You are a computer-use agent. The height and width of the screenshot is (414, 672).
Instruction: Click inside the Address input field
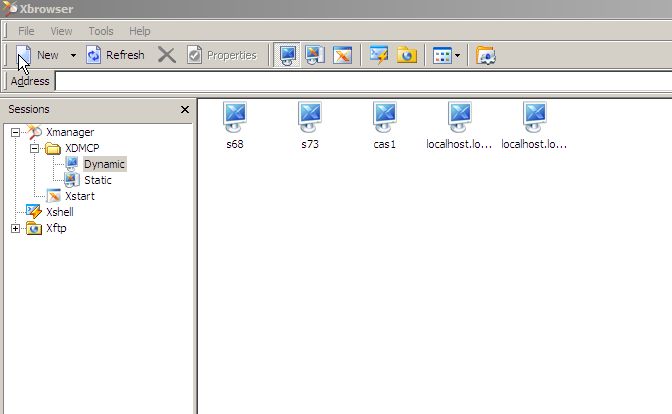coord(363,81)
